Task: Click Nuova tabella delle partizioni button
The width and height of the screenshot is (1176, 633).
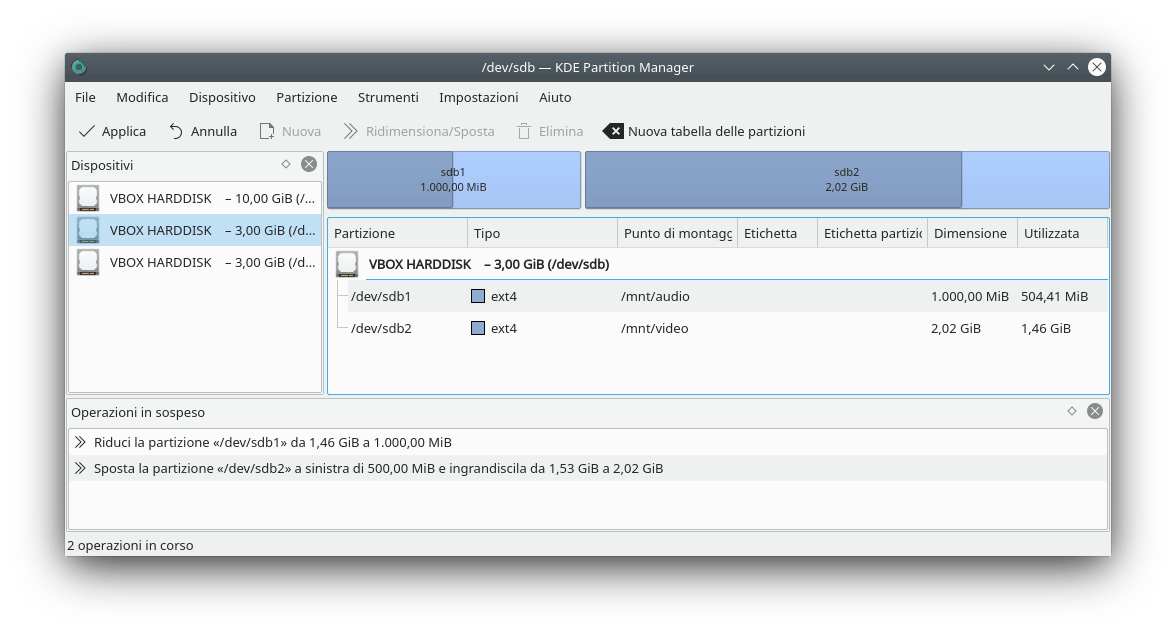Action: coord(704,131)
